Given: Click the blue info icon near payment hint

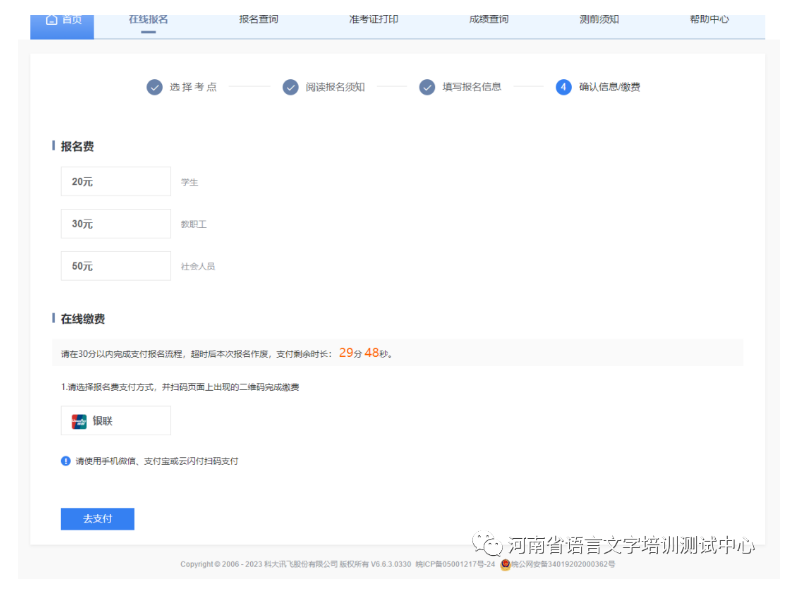Looking at the screenshot, I should click(66, 461).
